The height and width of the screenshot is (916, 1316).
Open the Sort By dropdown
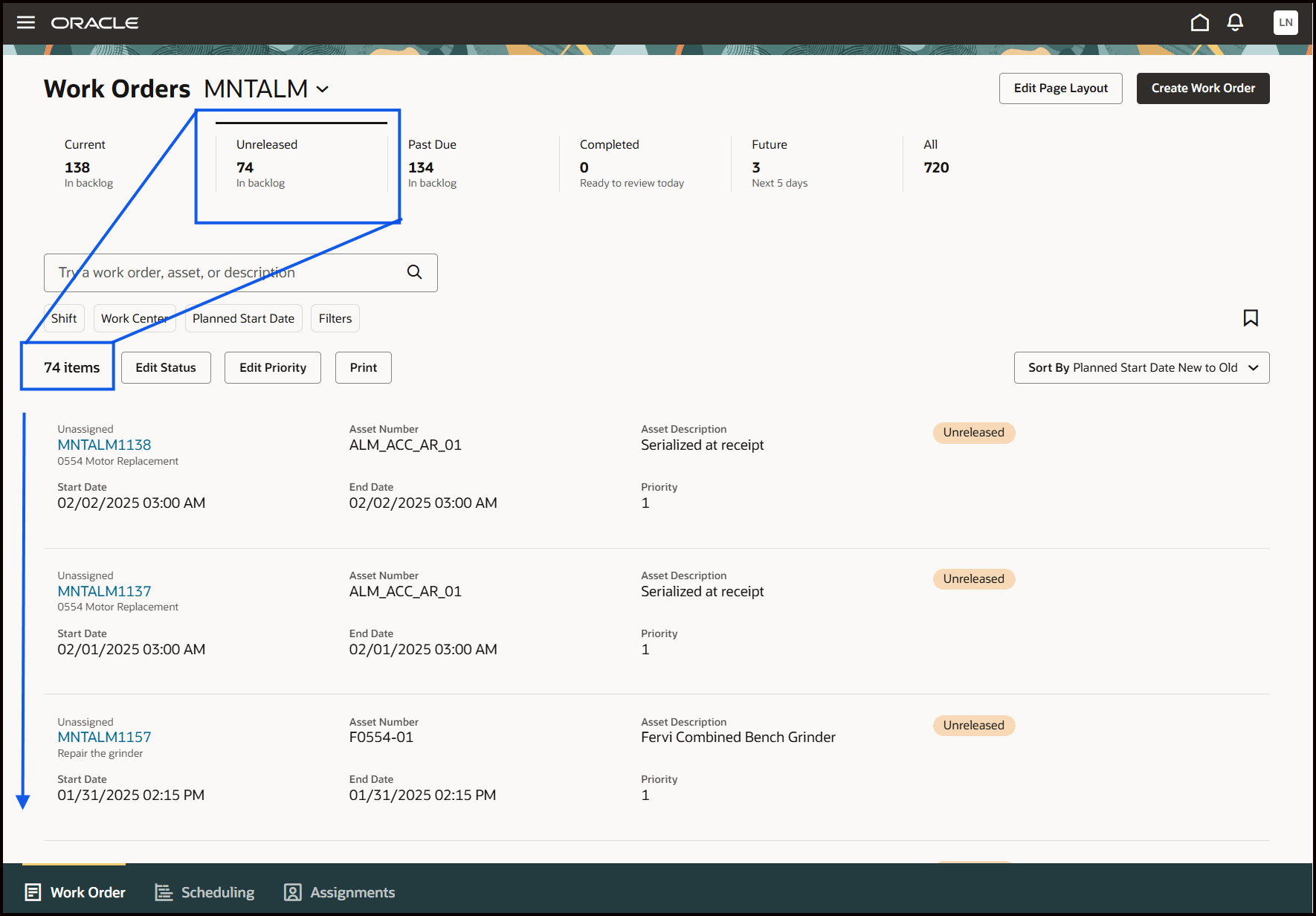pos(1141,367)
